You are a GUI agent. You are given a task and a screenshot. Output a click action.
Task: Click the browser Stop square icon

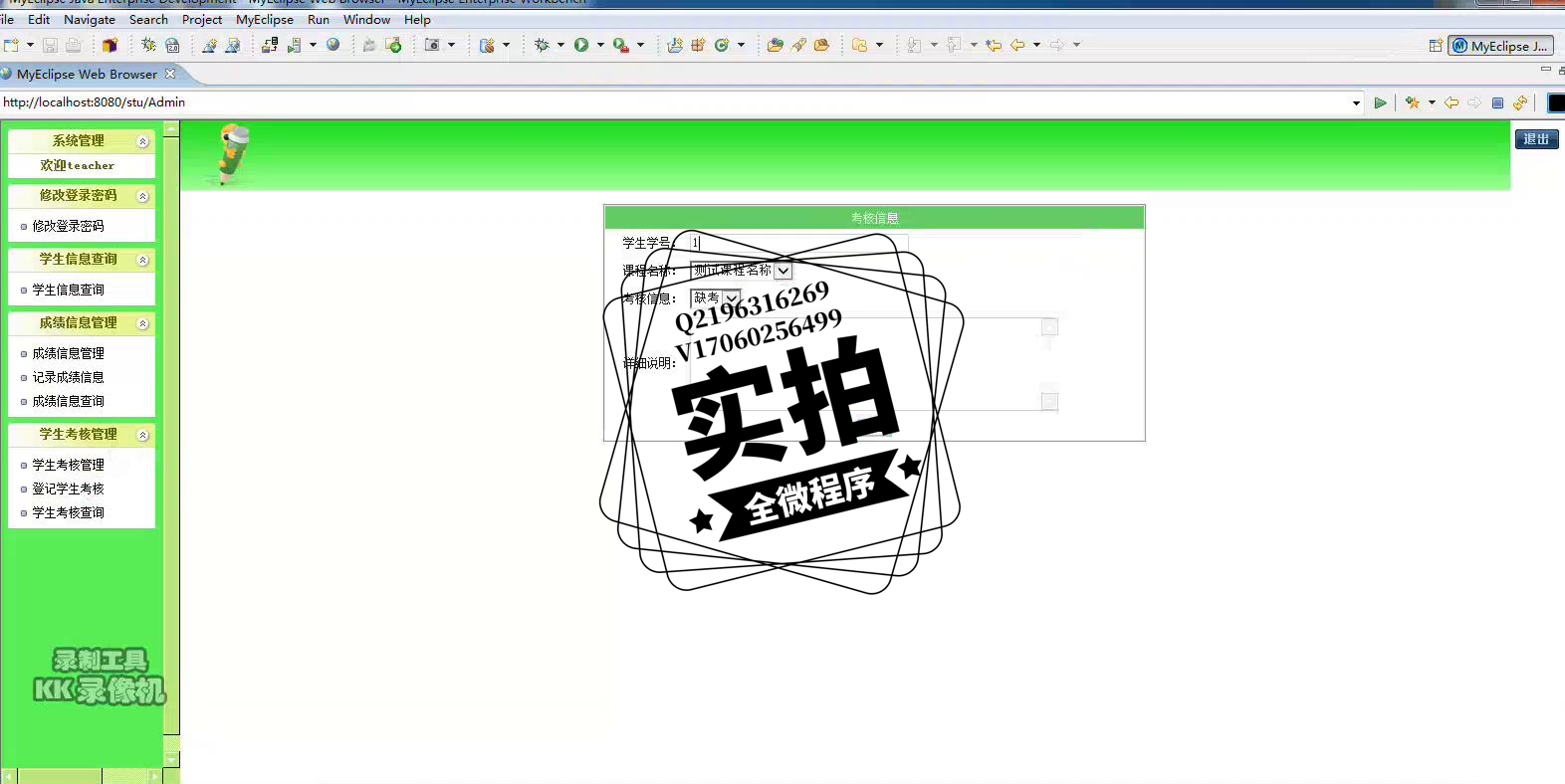tap(1497, 102)
